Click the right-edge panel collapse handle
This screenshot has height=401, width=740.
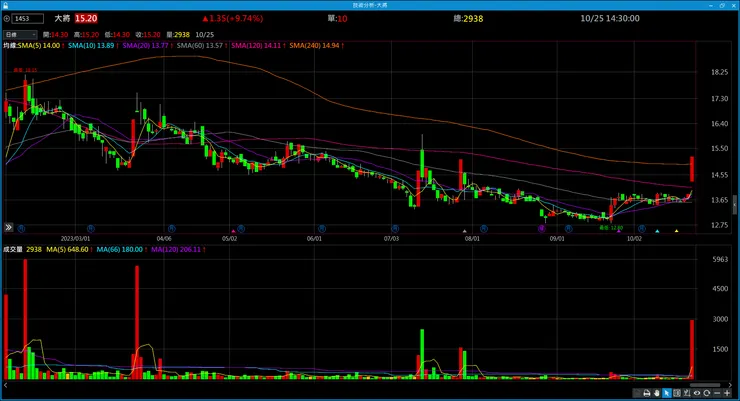735,205
